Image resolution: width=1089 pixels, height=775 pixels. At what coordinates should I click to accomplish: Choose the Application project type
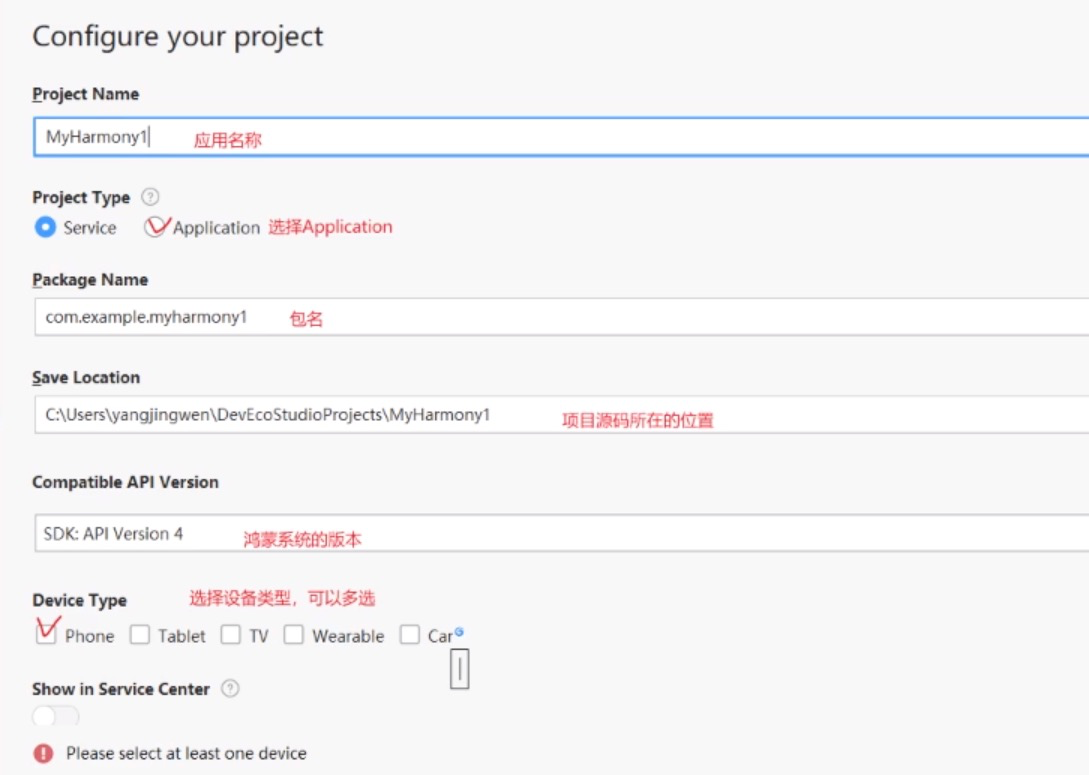click(x=156, y=227)
